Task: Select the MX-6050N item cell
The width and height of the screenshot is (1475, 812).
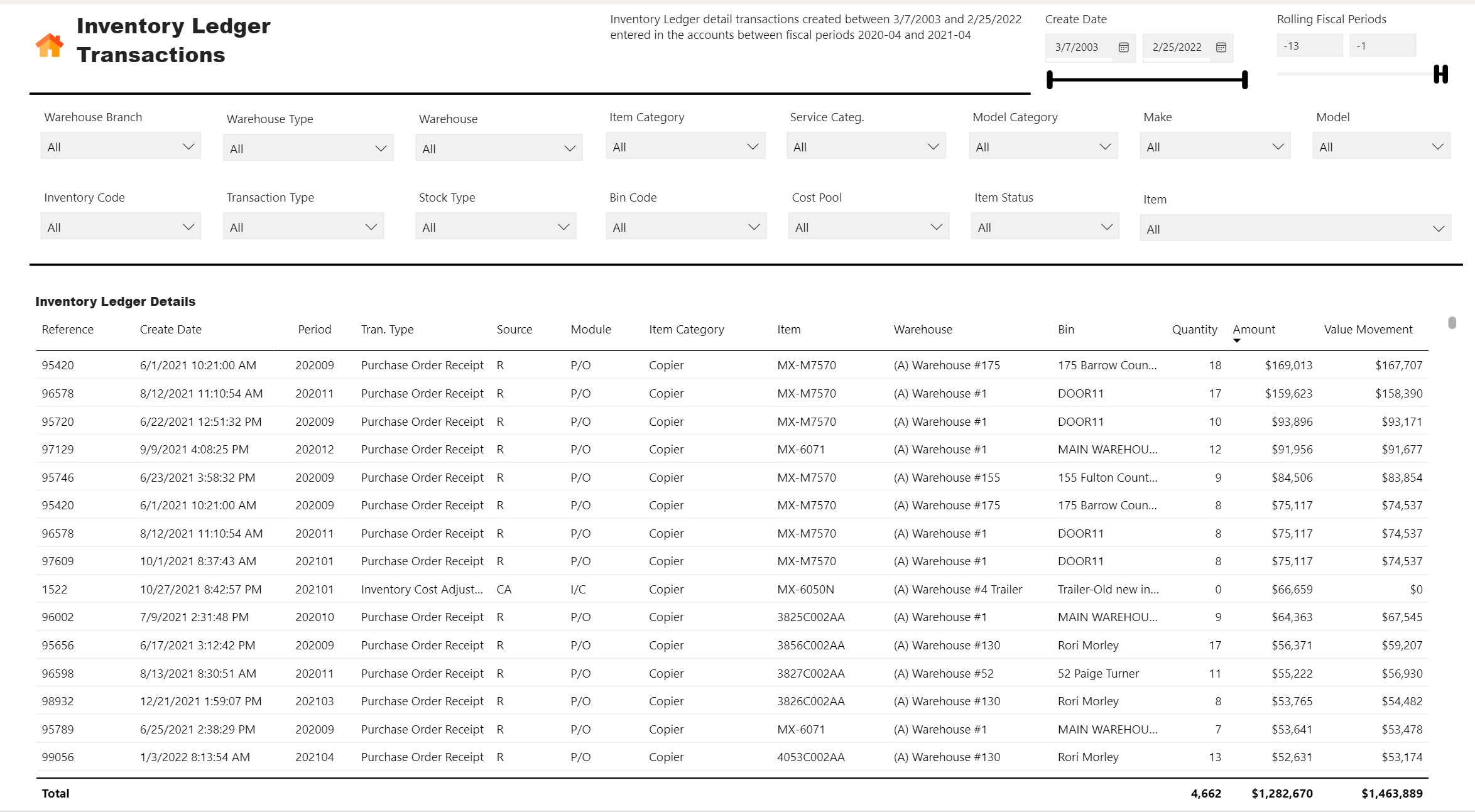Action: coord(805,589)
